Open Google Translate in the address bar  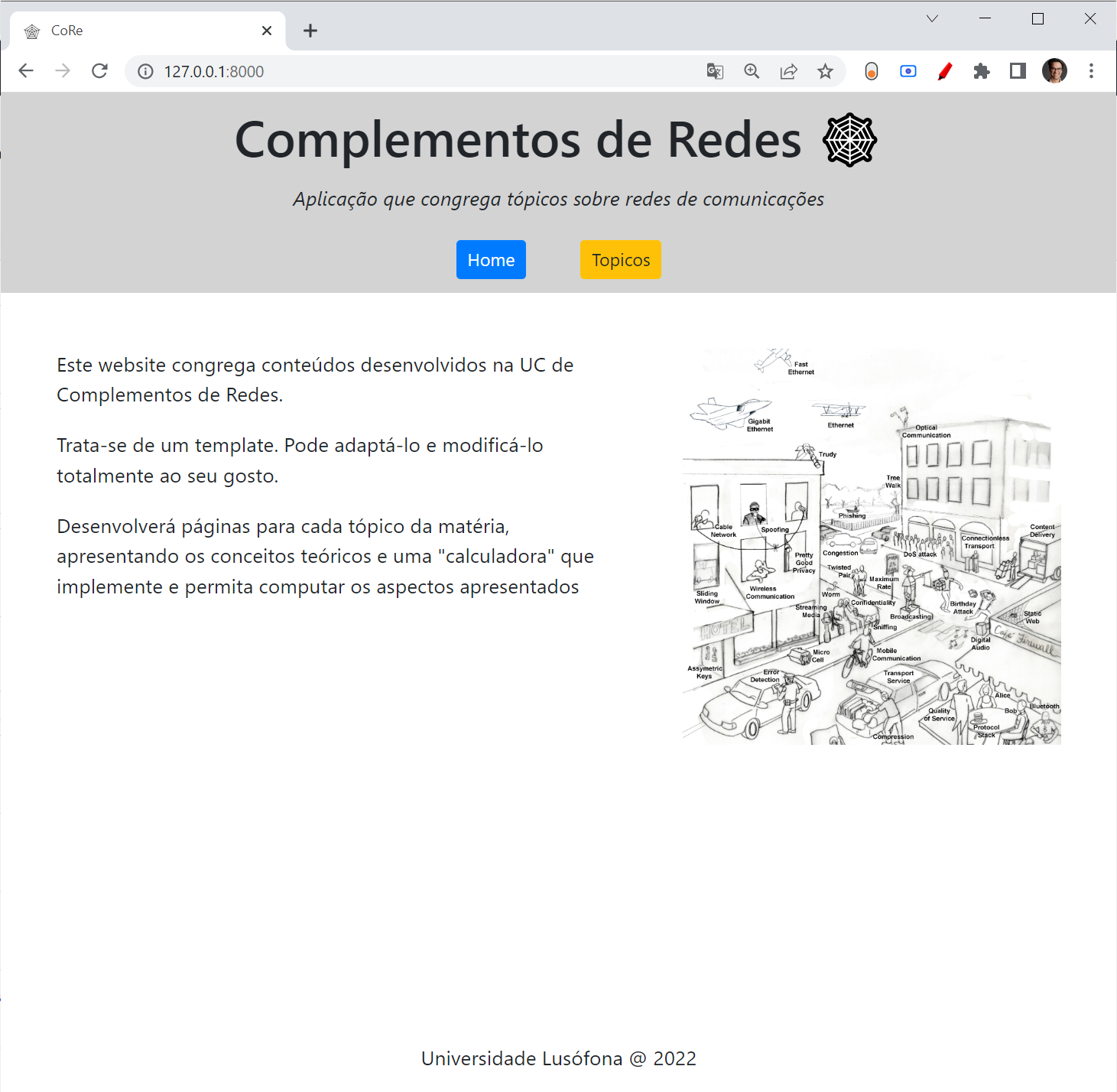point(714,71)
